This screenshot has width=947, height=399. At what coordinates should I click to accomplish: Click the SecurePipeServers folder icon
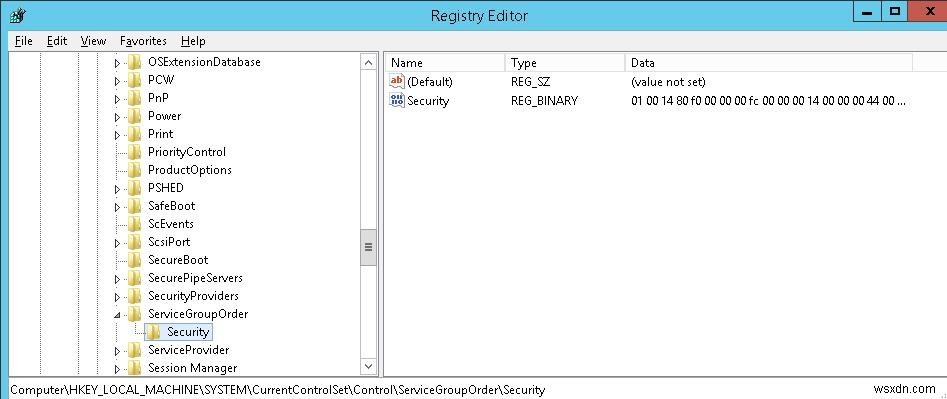tap(135, 278)
